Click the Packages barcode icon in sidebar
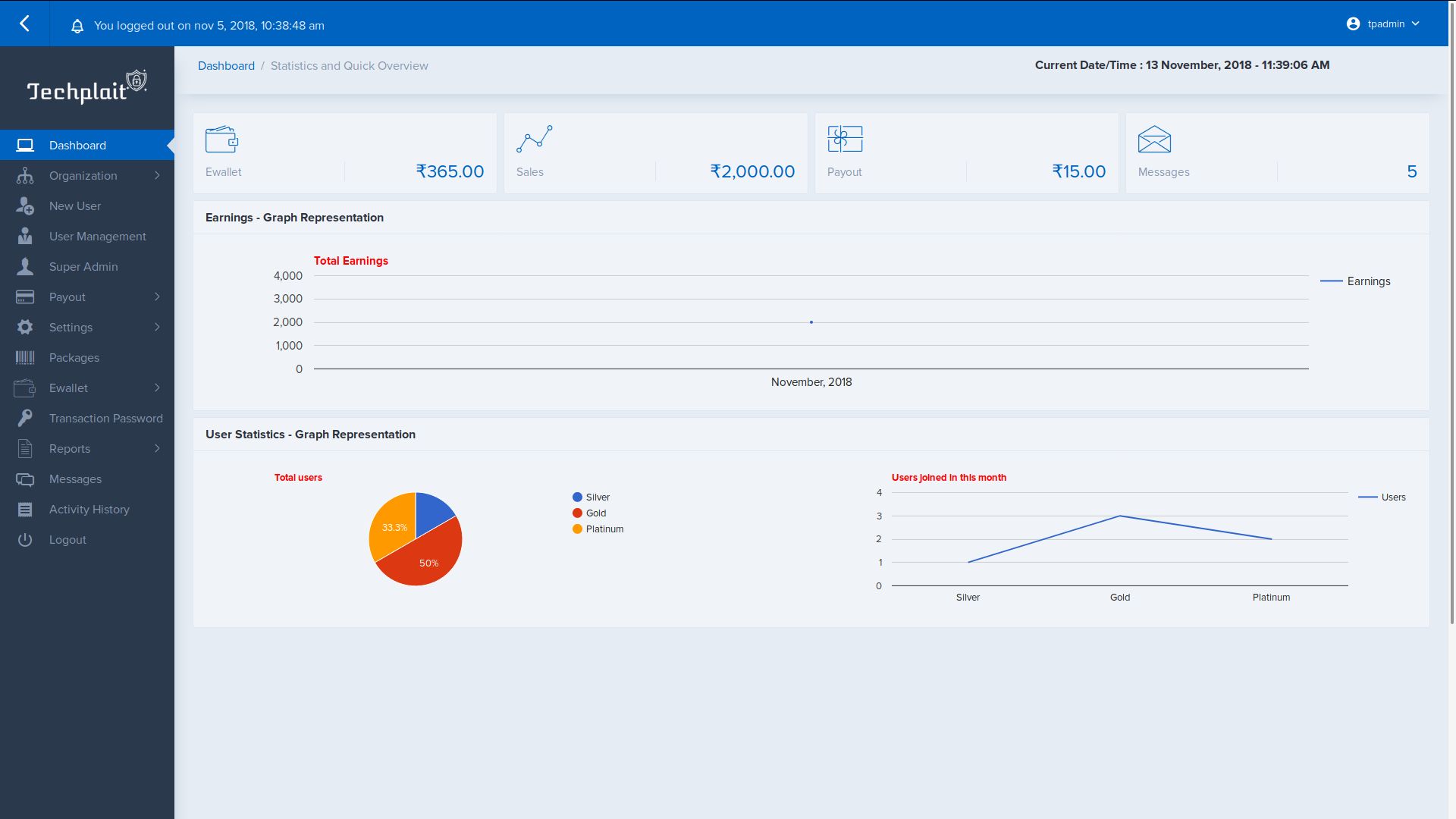 (25, 357)
